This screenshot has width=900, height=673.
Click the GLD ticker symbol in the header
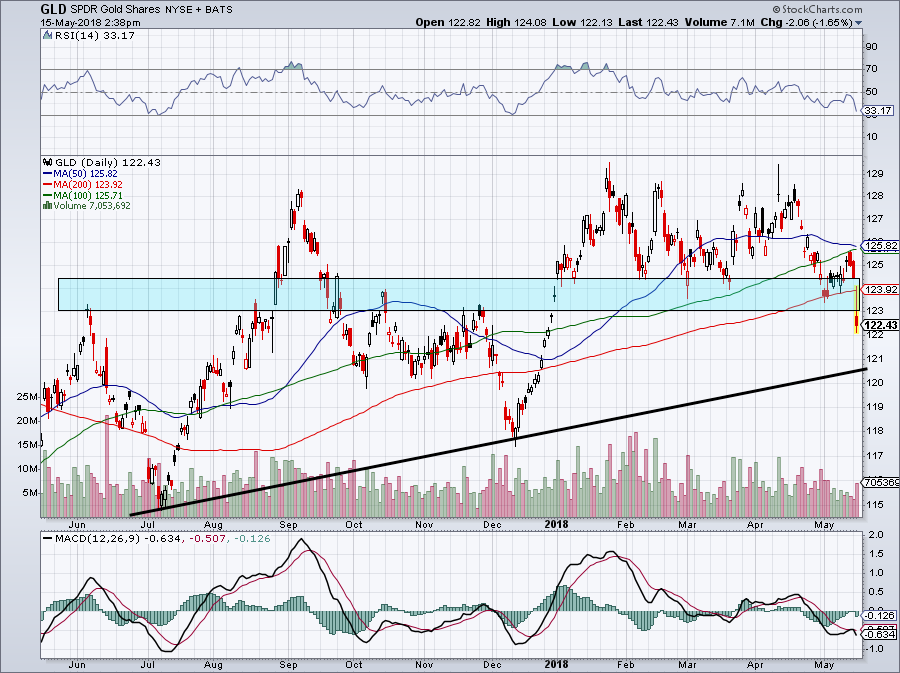(53, 10)
